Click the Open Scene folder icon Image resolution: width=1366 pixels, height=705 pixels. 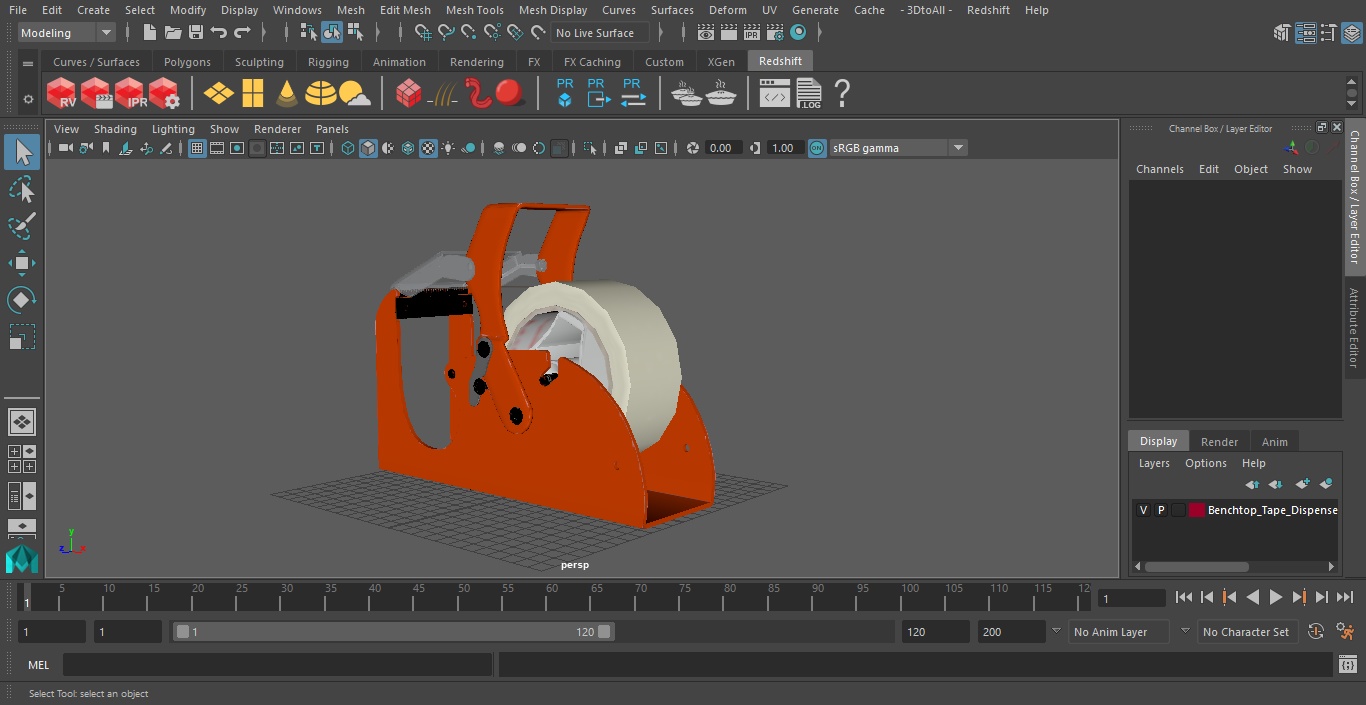173,33
